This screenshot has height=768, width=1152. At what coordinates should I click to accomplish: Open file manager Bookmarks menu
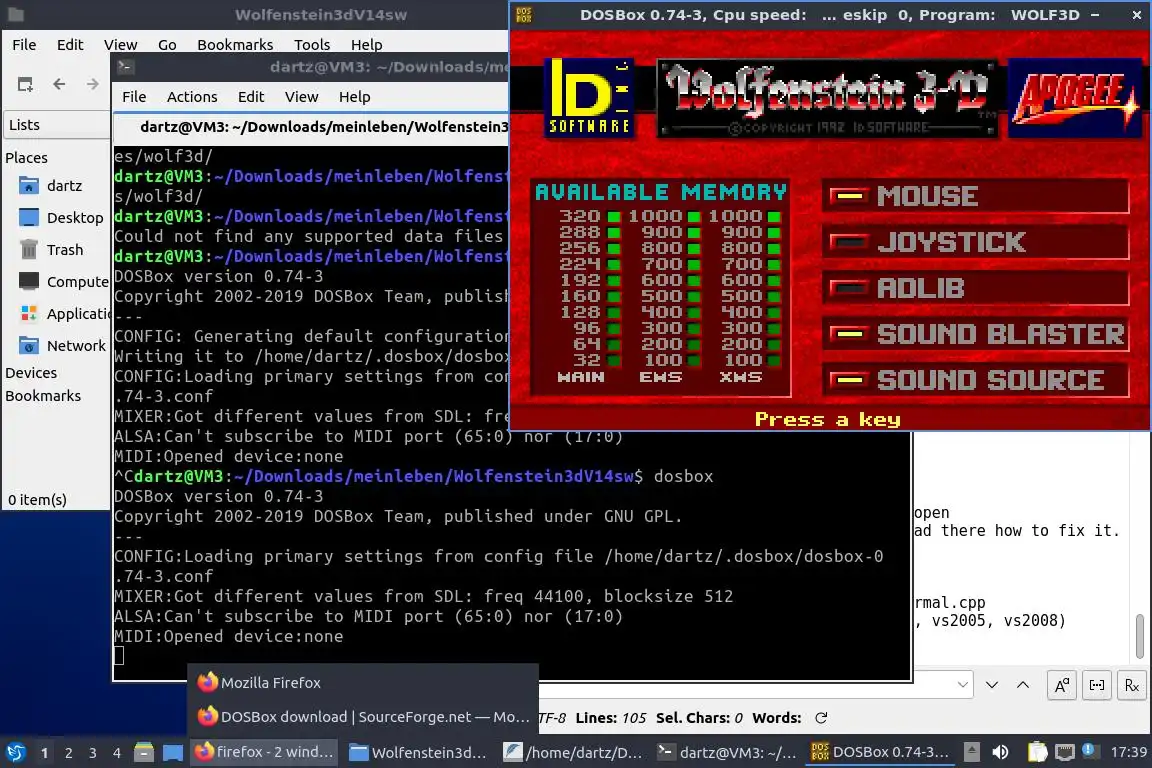tap(235, 45)
